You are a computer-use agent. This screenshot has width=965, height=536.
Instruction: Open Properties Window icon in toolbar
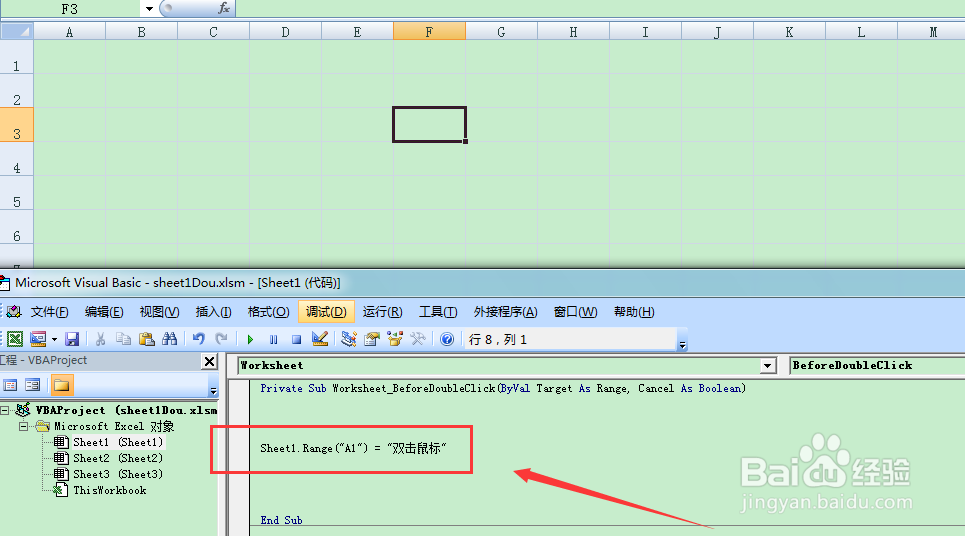[x=372, y=339]
